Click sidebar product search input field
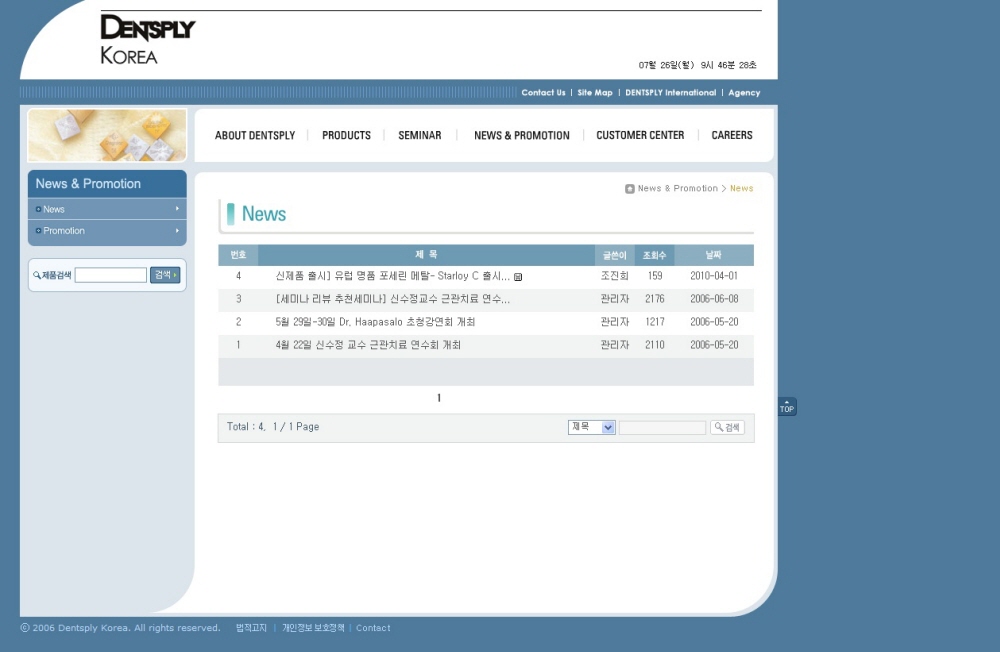 (x=111, y=275)
